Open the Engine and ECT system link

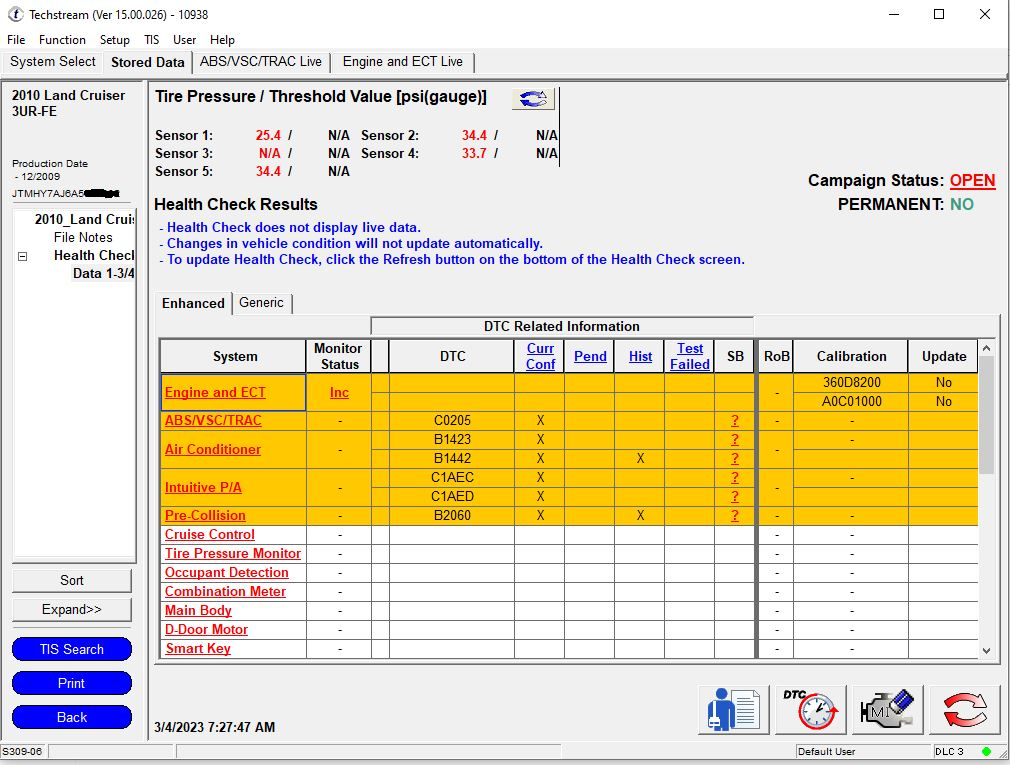coord(215,393)
